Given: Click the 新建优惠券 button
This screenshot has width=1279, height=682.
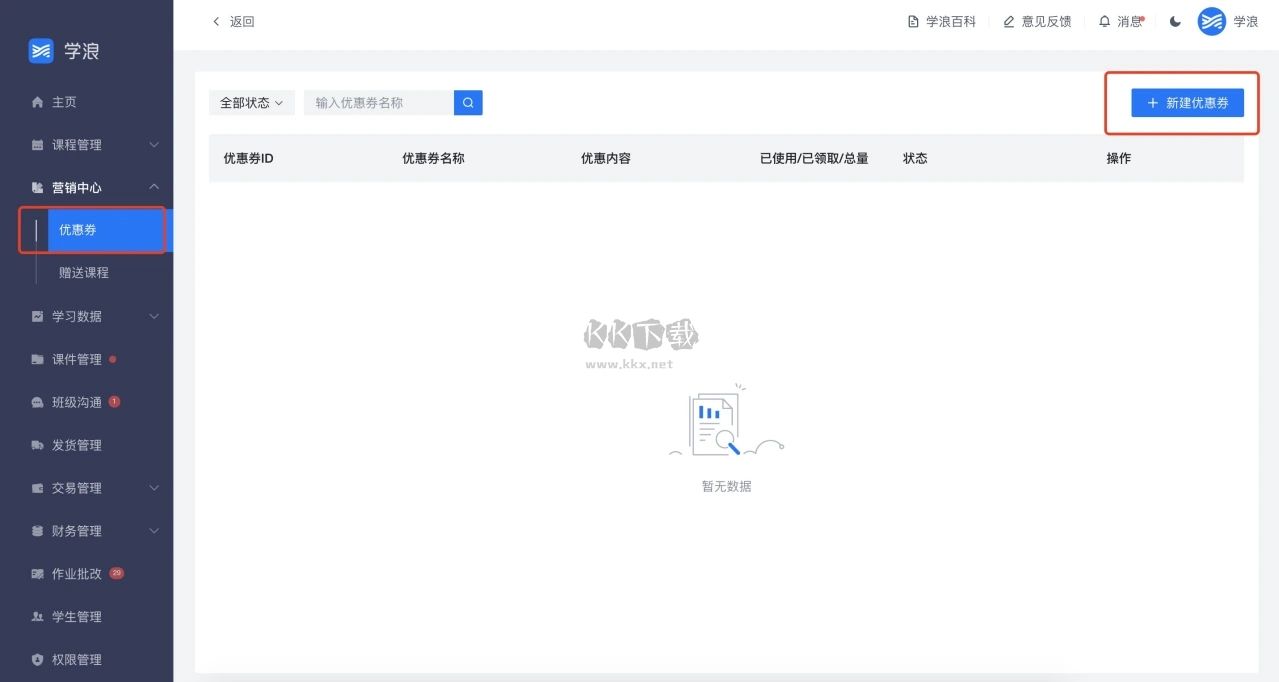Looking at the screenshot, I should 1187,102.
